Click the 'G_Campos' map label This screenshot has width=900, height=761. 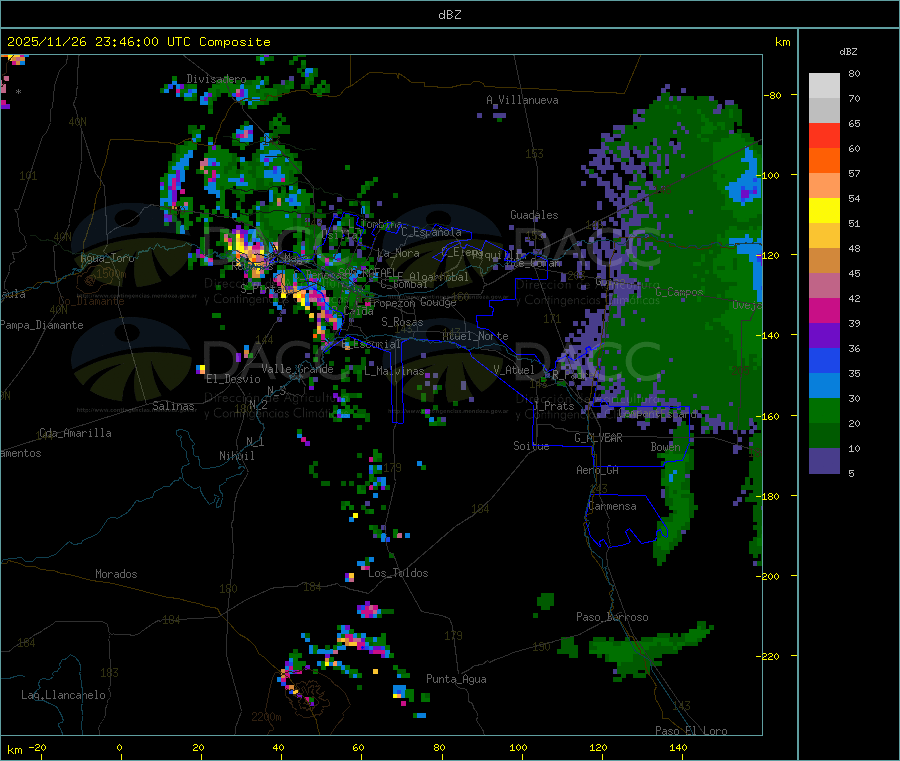pos(679,292)
